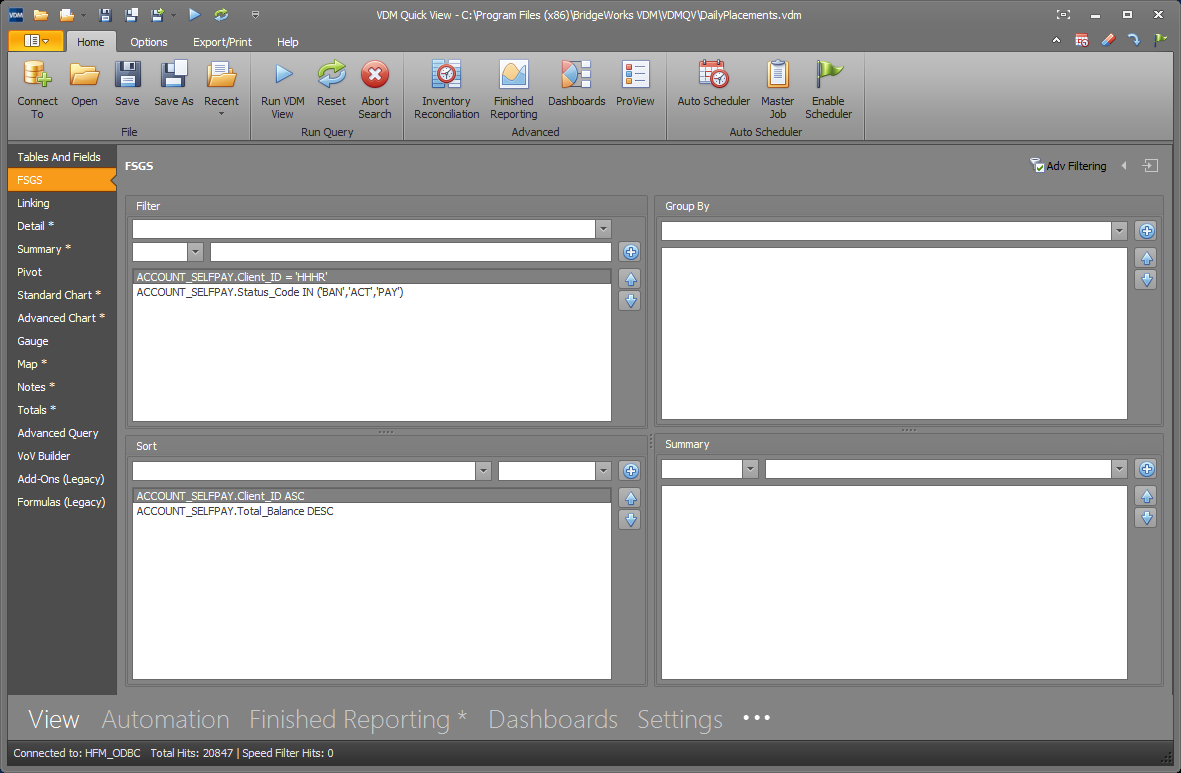
Task: Open the Auto Scheduler
Action: click(713, 83)
